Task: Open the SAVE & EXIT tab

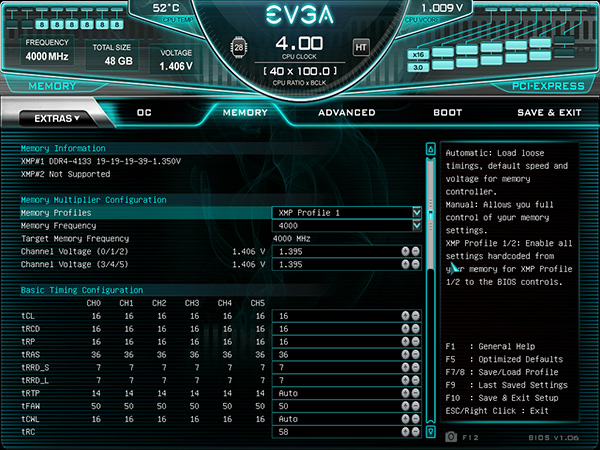Action: coord(549,112)
